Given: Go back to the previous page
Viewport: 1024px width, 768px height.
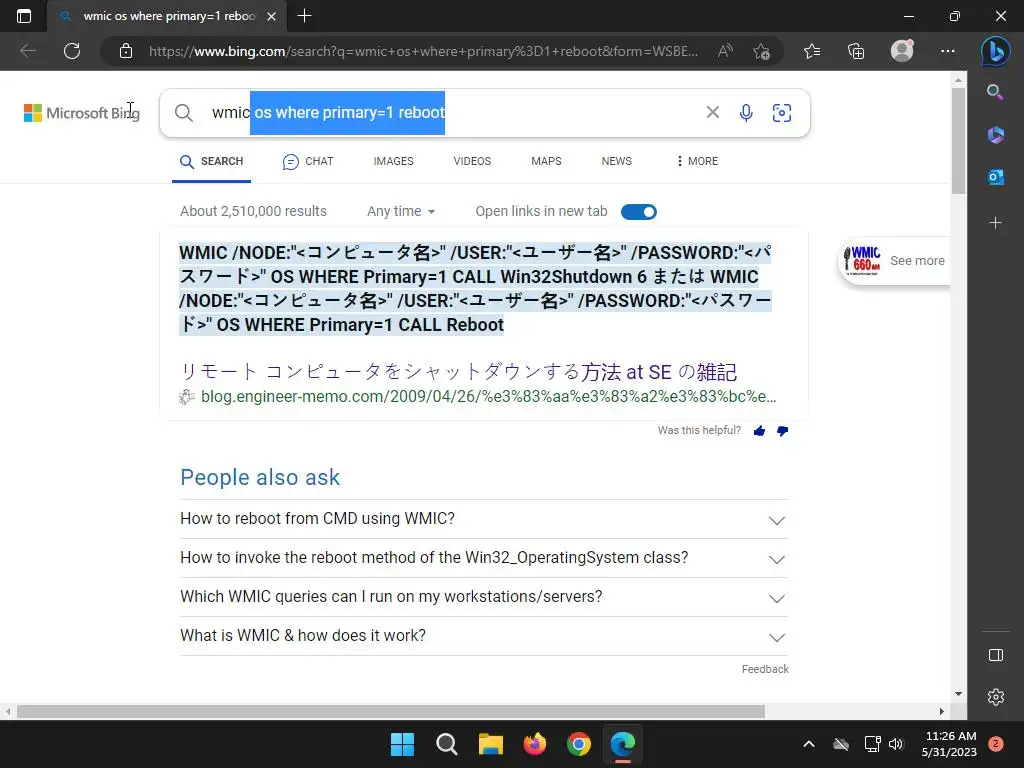Looking at the screenshot, I should click(x=27, y=51).
